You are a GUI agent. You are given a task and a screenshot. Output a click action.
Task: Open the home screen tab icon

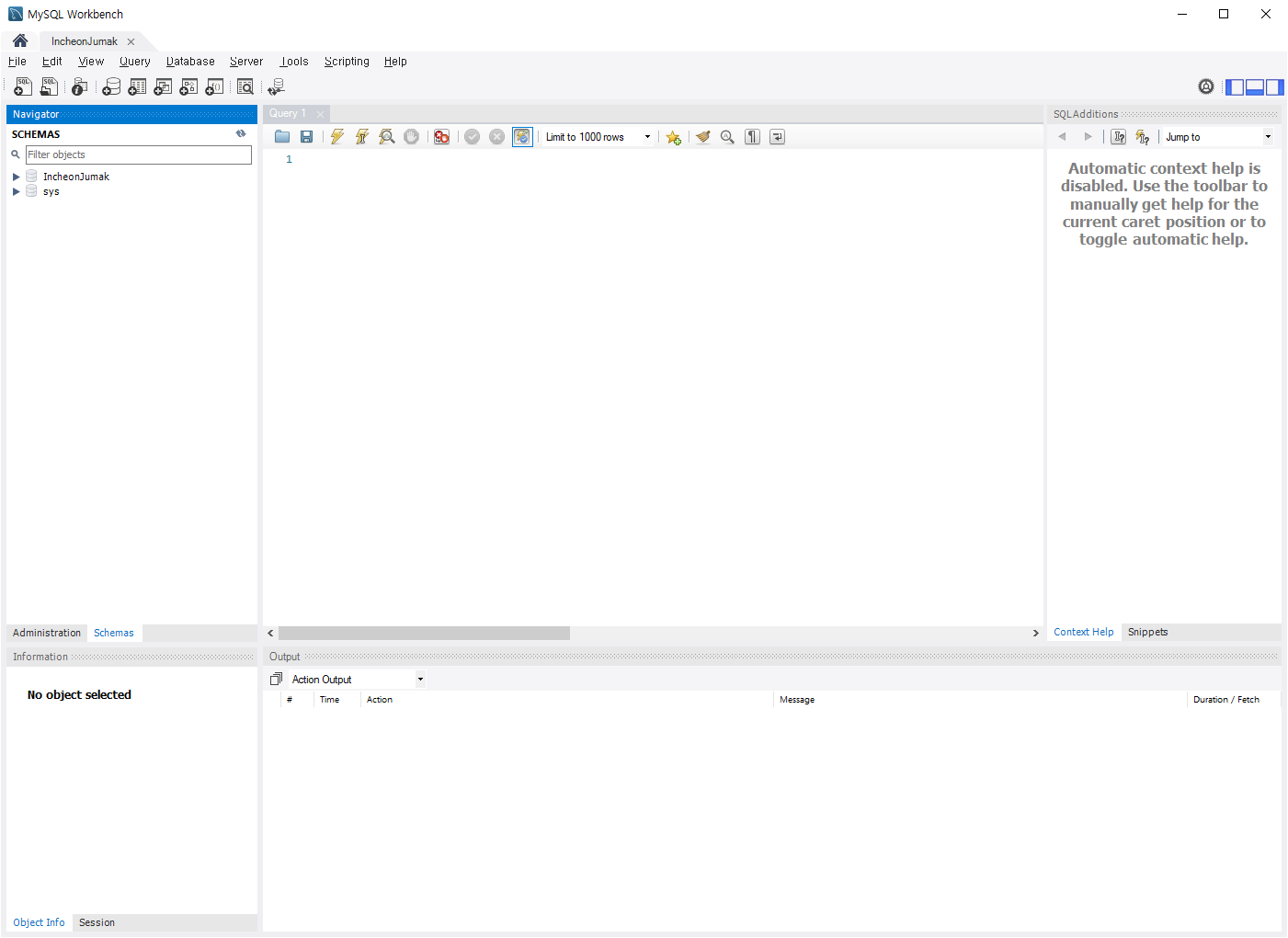(20, 40)
